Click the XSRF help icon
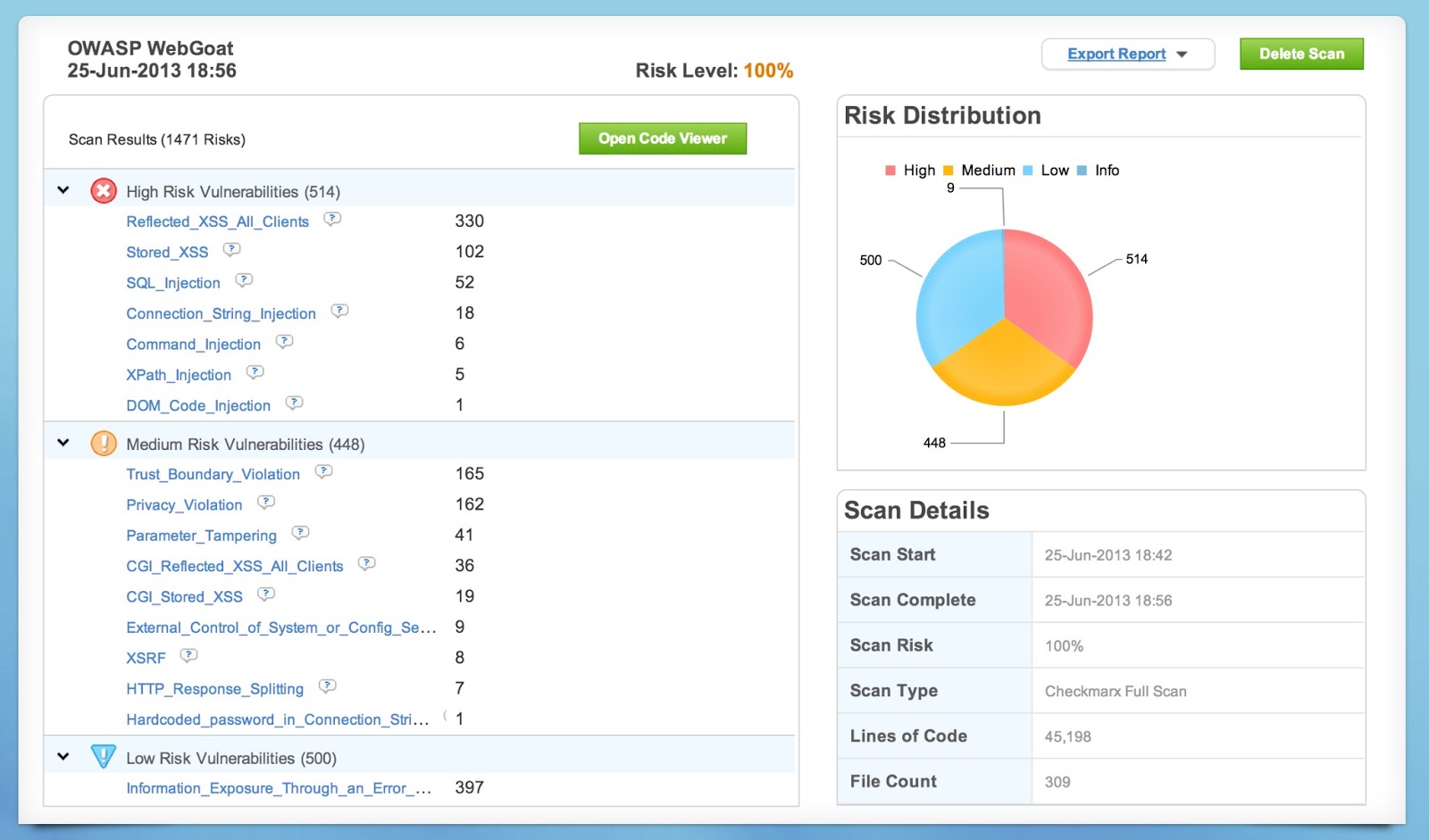This screenshot has width=1429, height=840. 189,655
